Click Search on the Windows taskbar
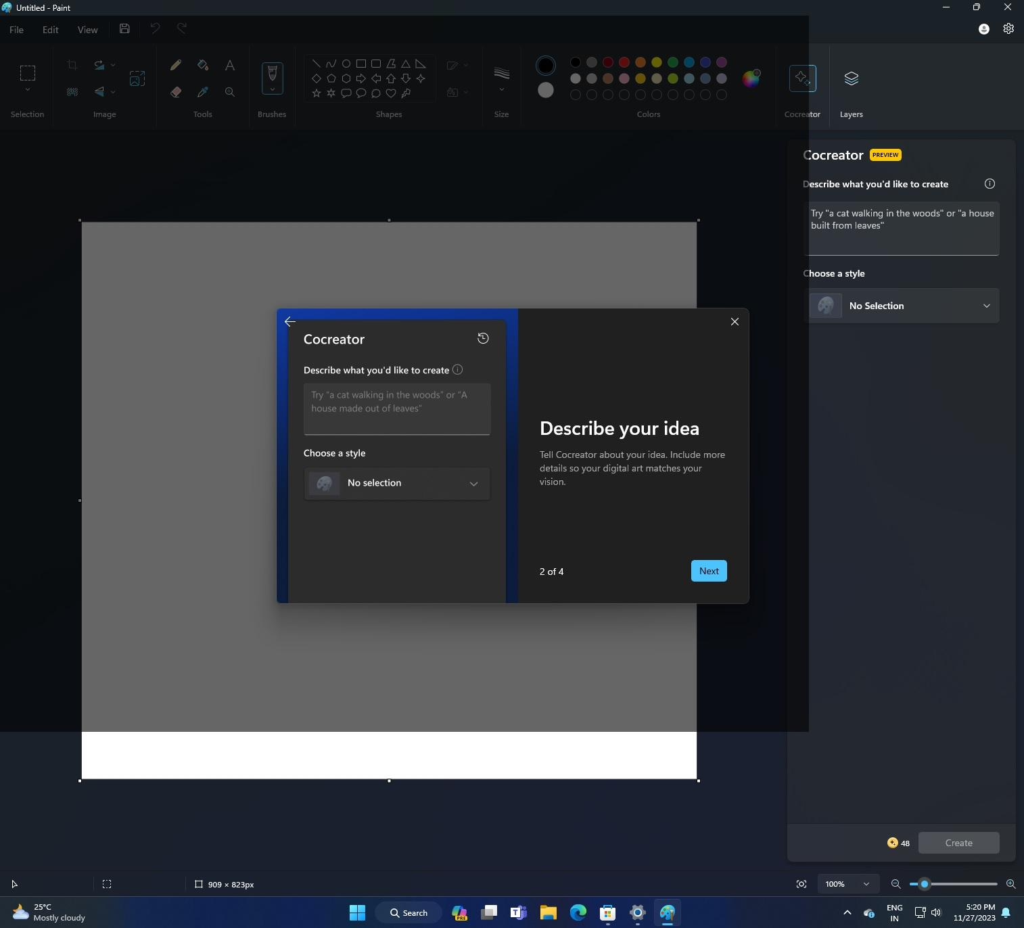This screenshot has width=1024, height=928. tap(408, 912)
